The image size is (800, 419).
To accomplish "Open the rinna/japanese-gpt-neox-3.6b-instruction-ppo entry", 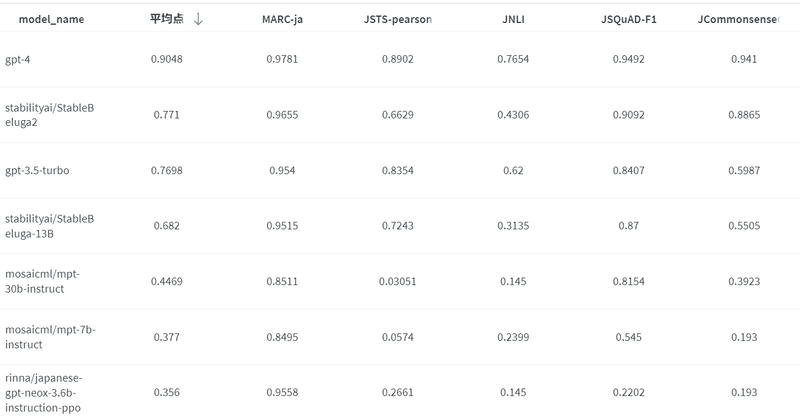I will tap(49, 392).
